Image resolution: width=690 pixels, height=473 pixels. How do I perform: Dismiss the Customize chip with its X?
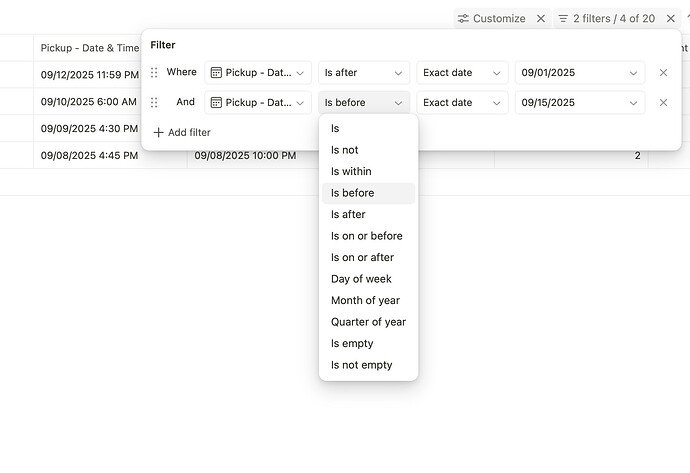(x=541, y=18)
